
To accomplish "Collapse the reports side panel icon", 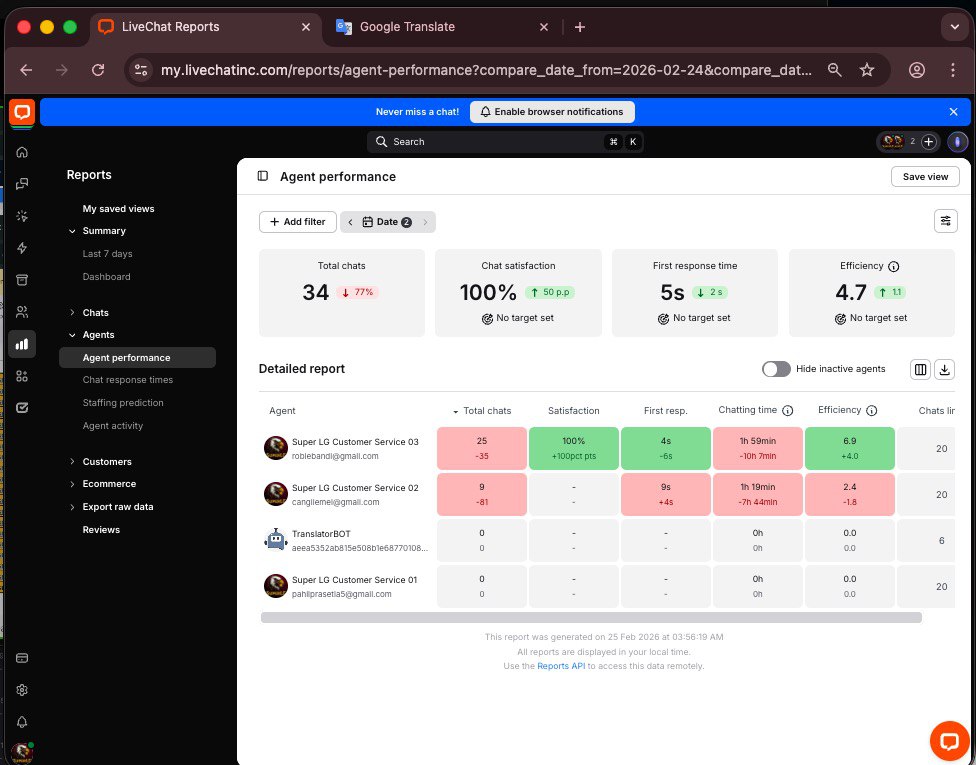I will tap(263, 176).
